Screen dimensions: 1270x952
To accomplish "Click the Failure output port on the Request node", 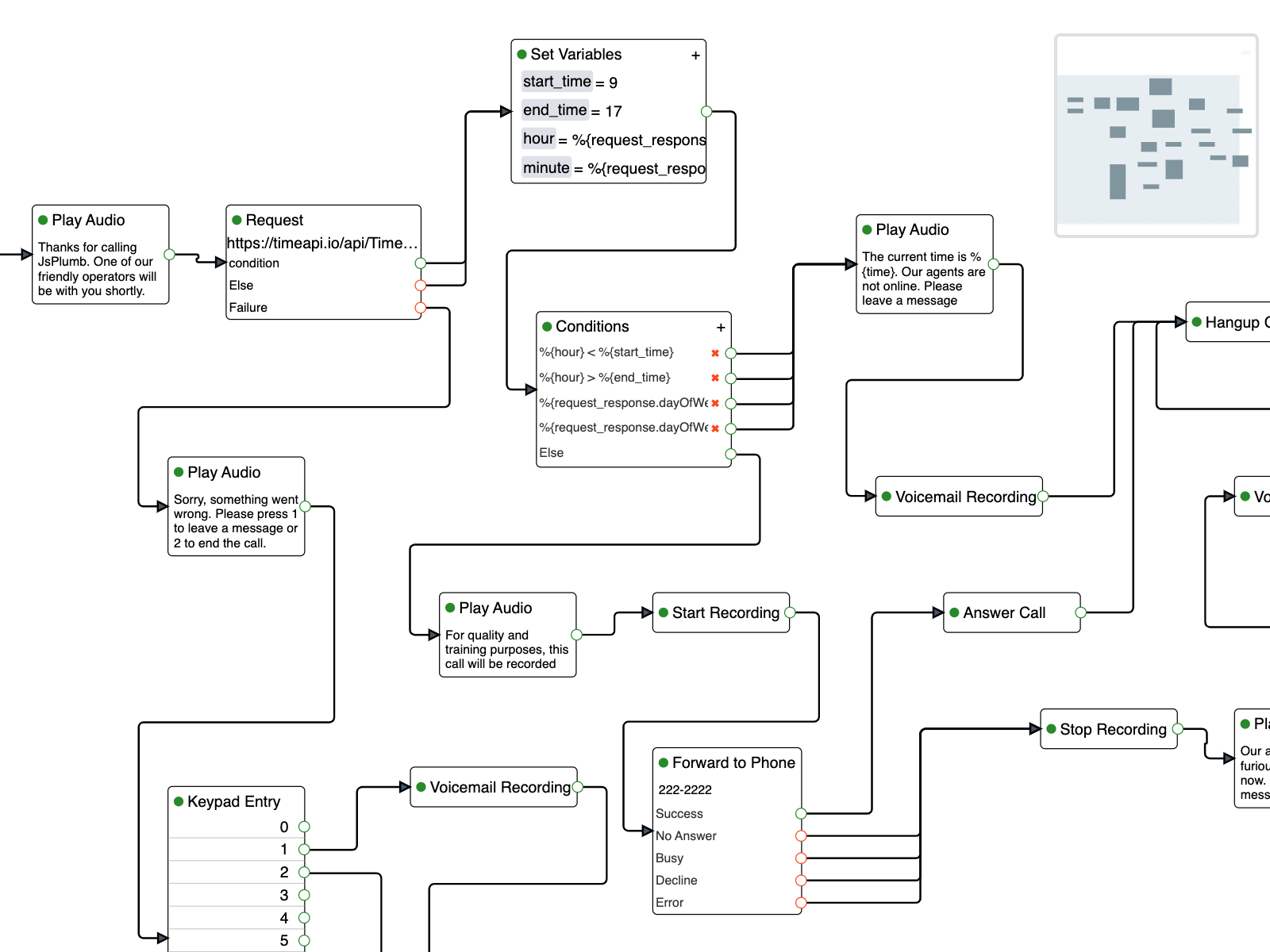I will [x=421, y=307].
